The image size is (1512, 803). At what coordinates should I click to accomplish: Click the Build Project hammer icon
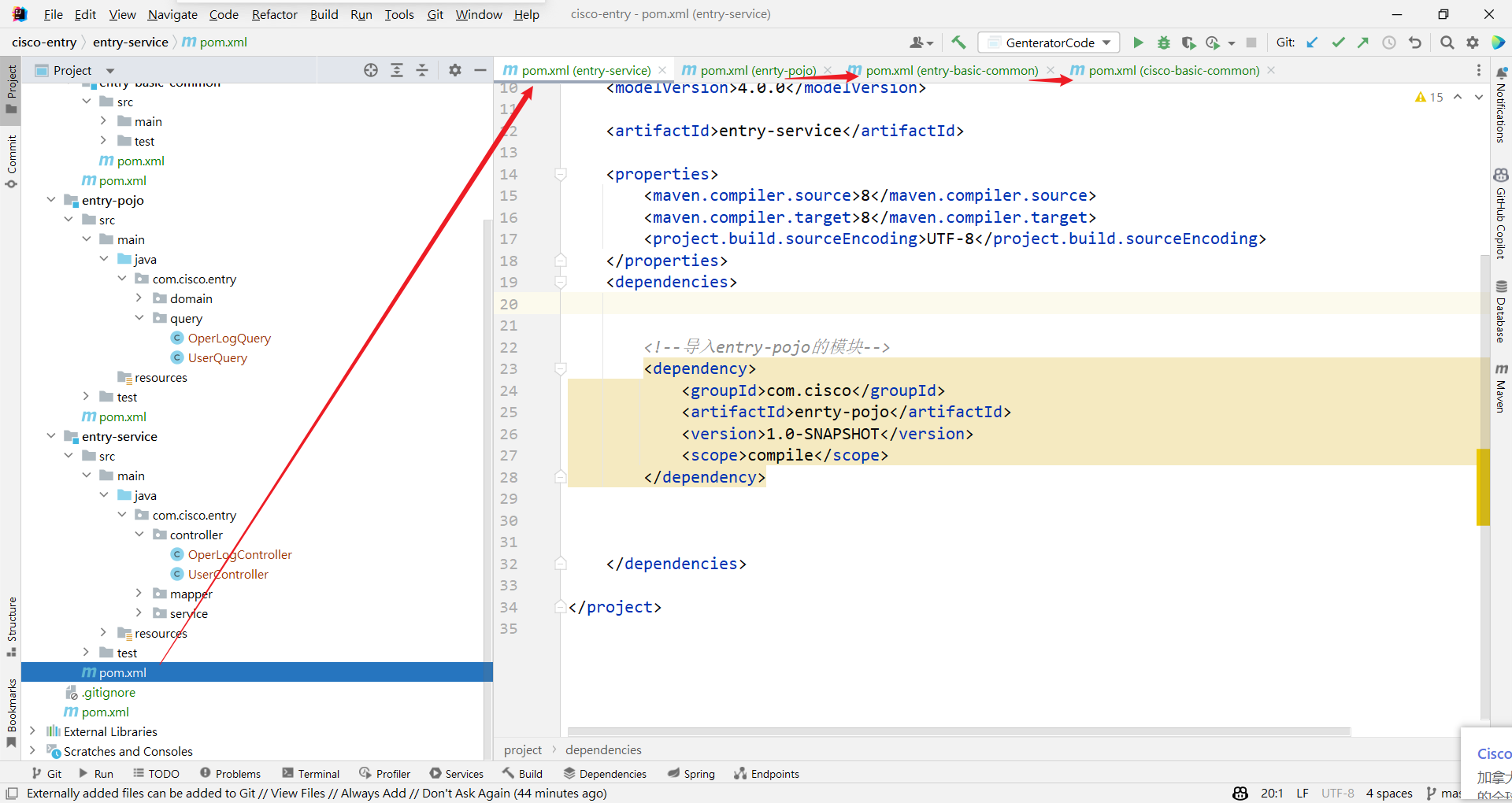click(x=958, y=43)
